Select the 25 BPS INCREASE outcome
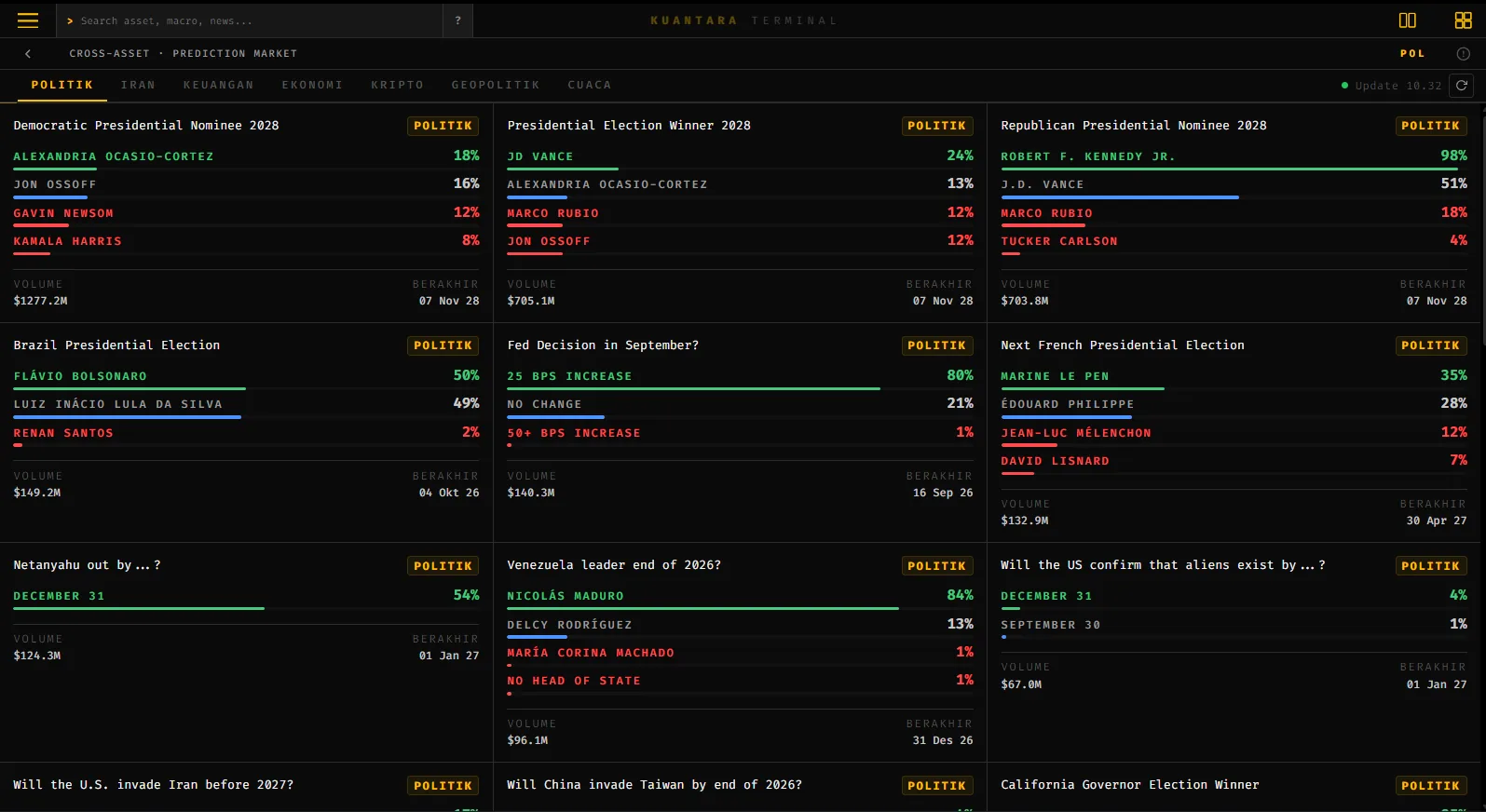The image size is (1486, 812). pyautogui.click(x=740, y=377)
